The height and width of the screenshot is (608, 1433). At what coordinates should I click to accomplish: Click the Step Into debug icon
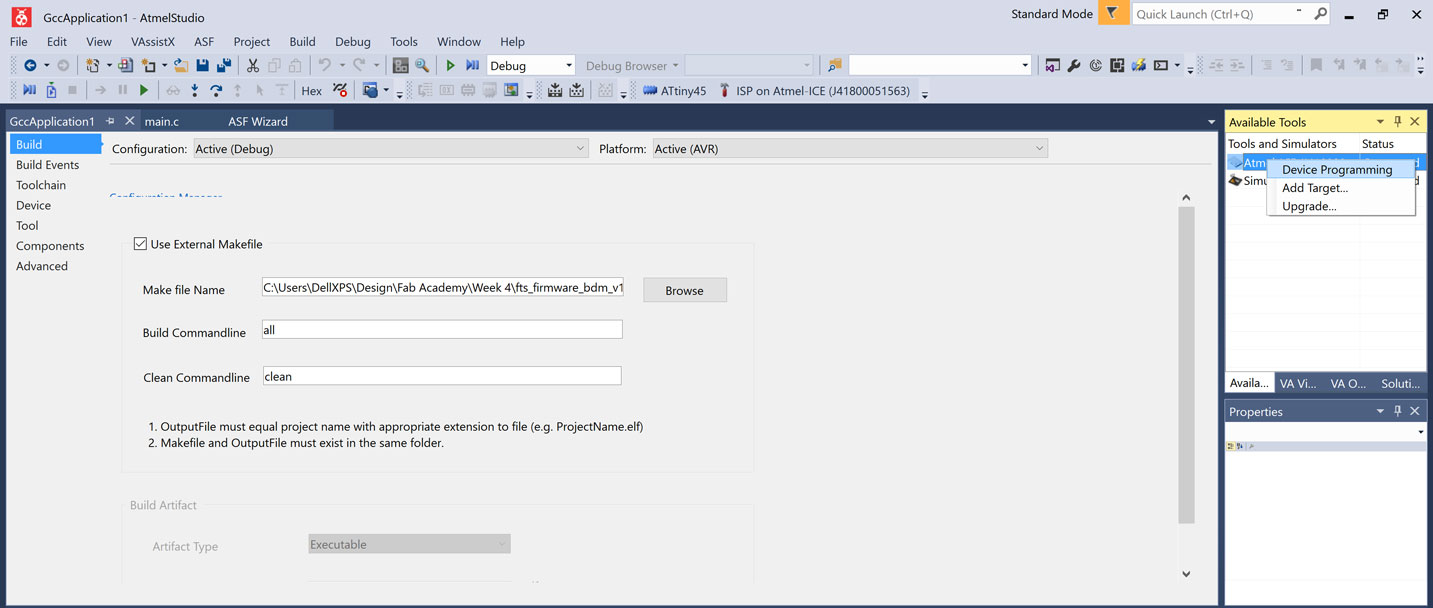[x=194, y=90]
